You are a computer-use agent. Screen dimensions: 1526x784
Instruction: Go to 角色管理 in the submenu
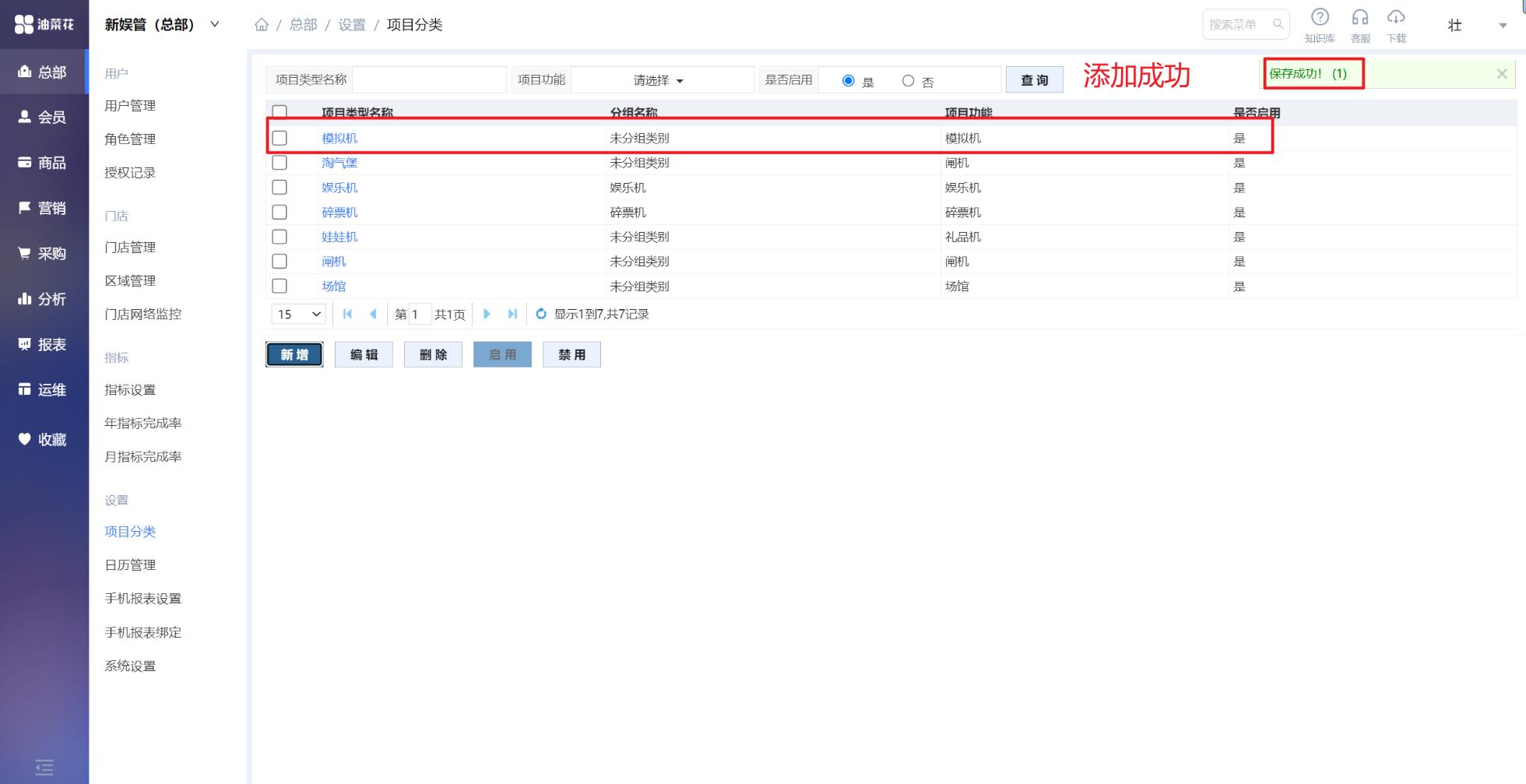tap(130, 139)
